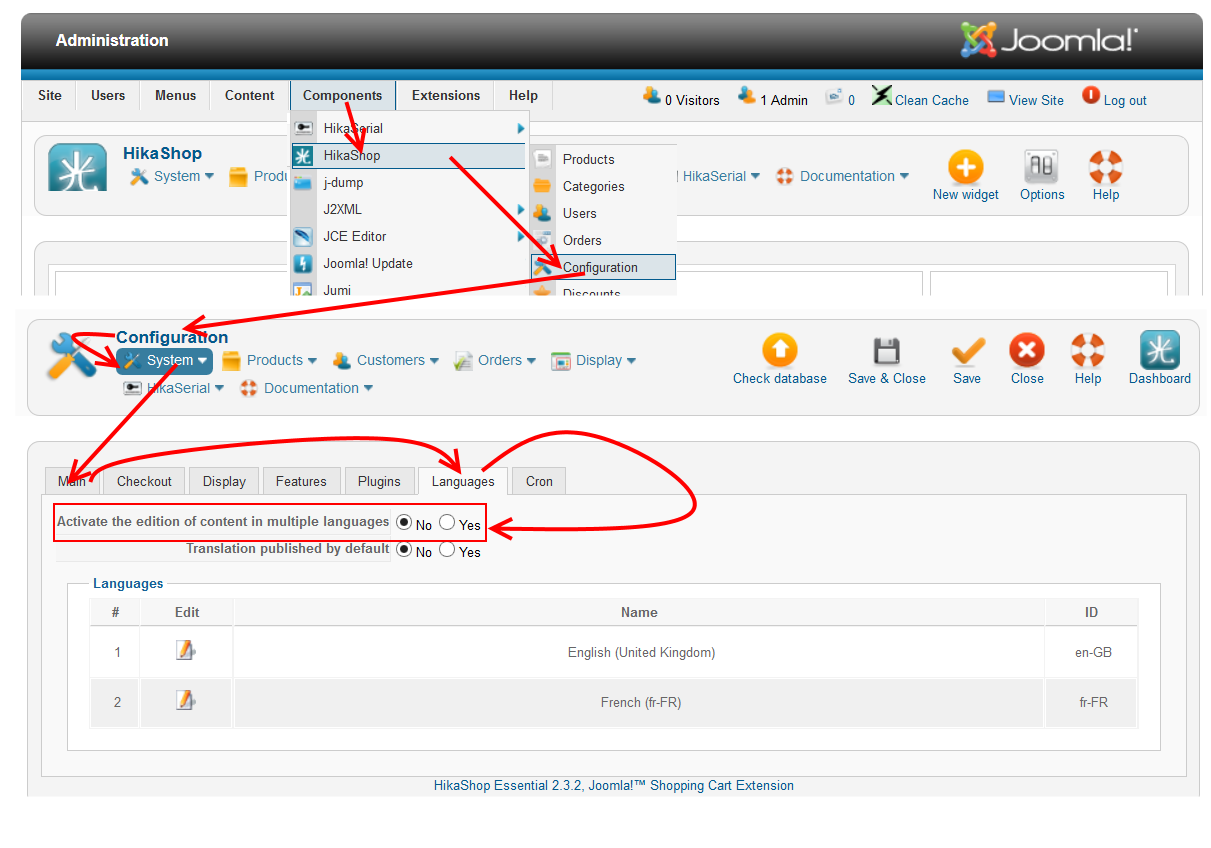Select HikaShop in Components menu
The image size is (1211, 848).
[x=408, y=155]
